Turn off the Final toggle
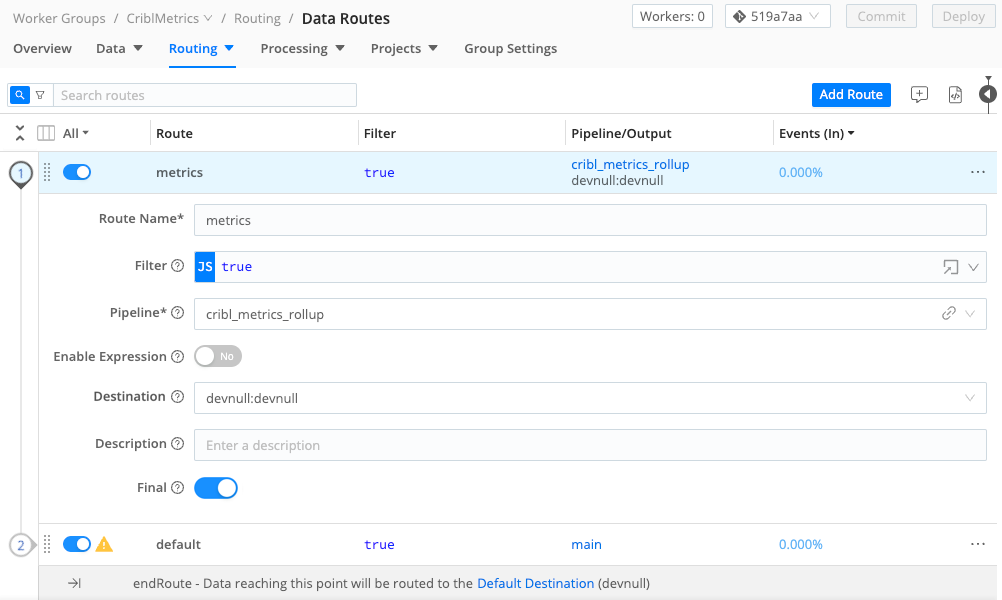The image size is (1002, 600). pos(217,487)
